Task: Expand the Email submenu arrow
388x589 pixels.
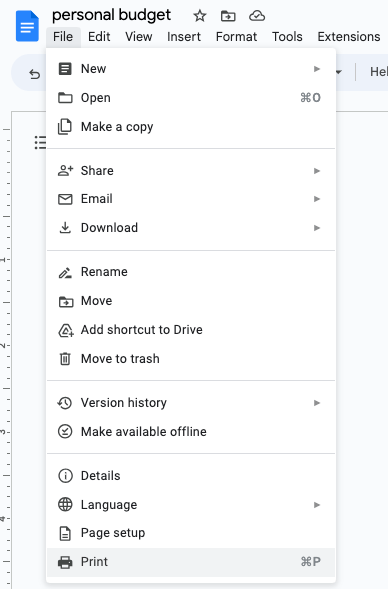Action: click(317, 199)
